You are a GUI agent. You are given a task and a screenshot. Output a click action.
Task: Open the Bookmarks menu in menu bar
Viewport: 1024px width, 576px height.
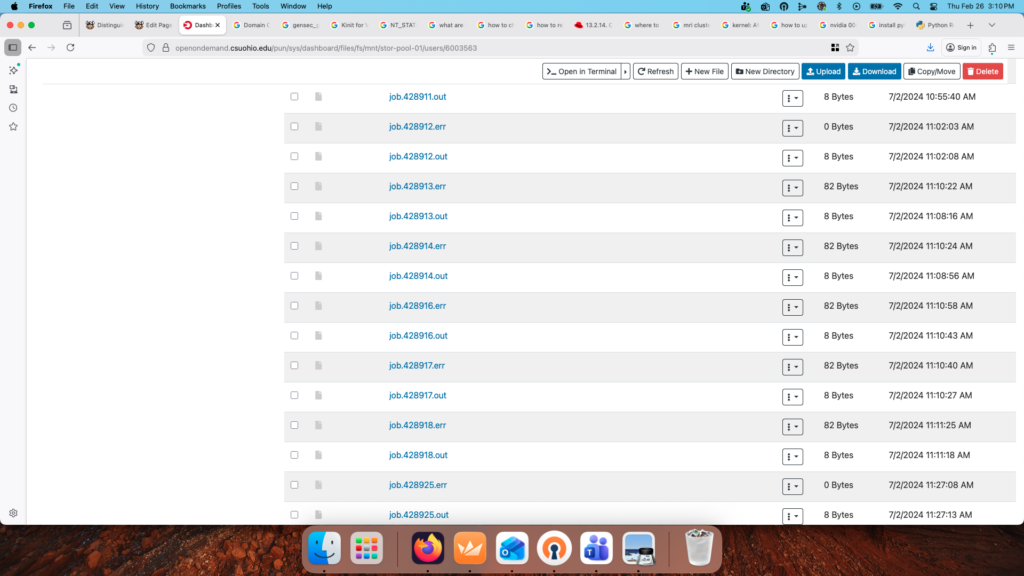(x=187, y=6)
